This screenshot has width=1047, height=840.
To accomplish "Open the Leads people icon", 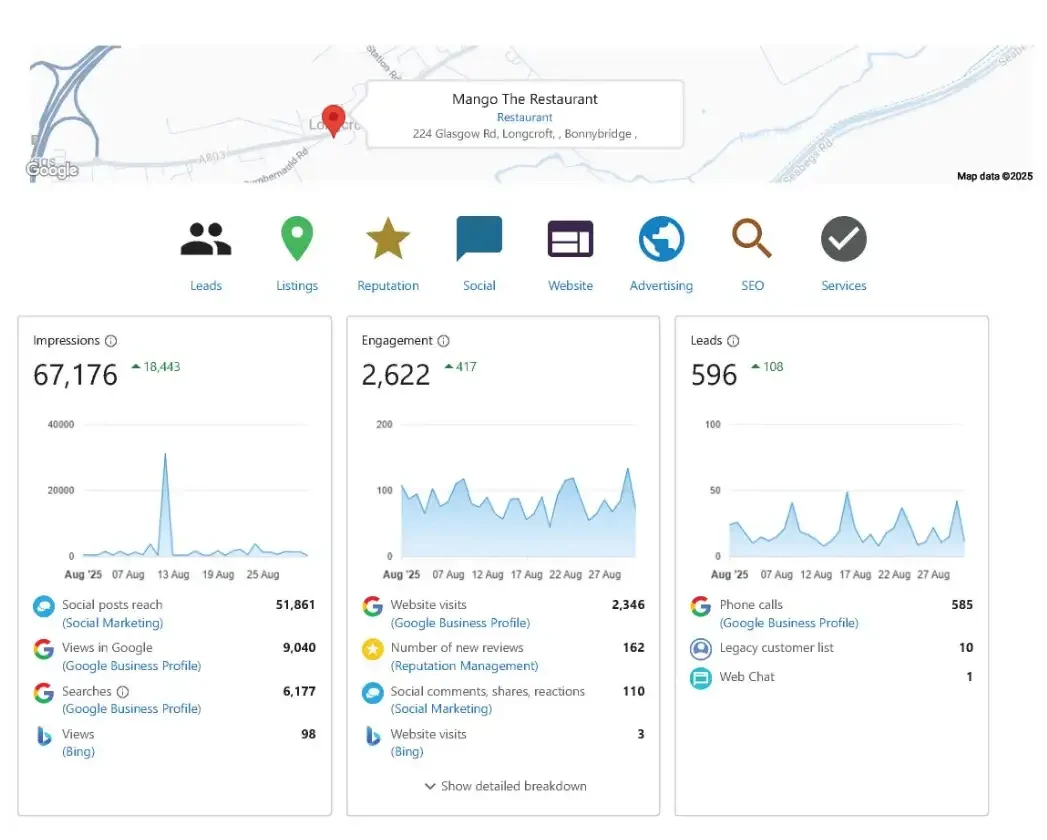I will [x=206, y=240].
